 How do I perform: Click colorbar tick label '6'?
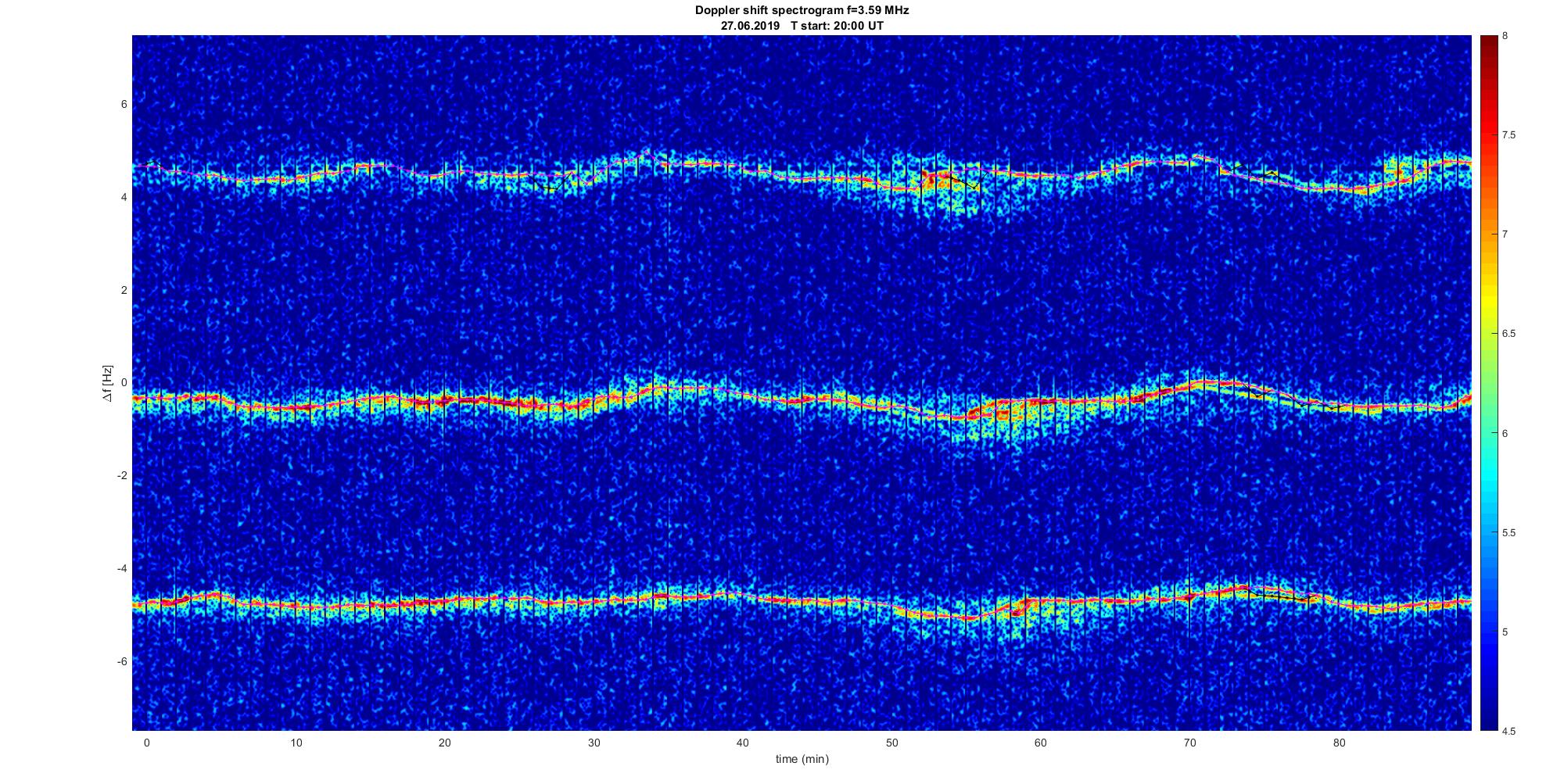1505,433
